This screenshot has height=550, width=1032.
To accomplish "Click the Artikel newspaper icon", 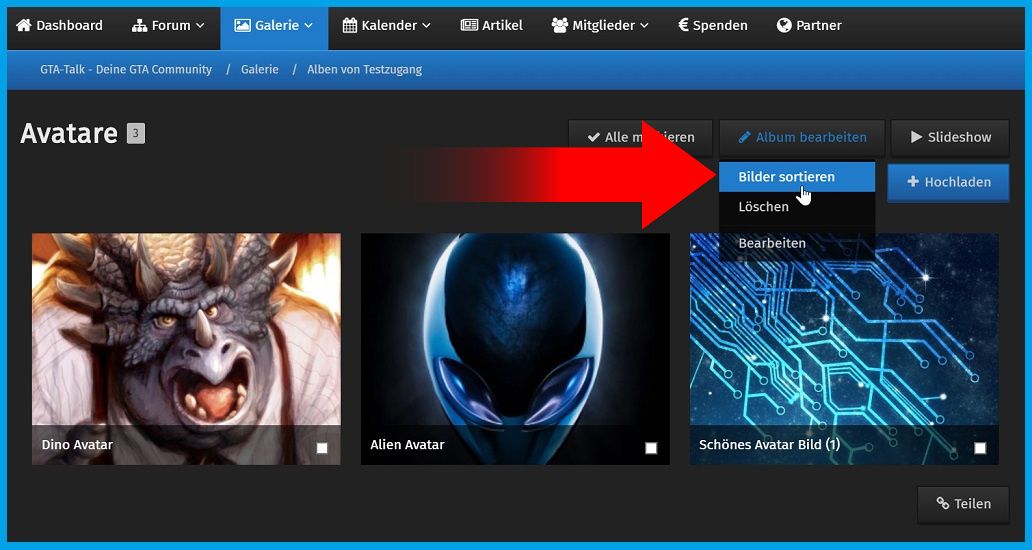I will tap(469, 25).
